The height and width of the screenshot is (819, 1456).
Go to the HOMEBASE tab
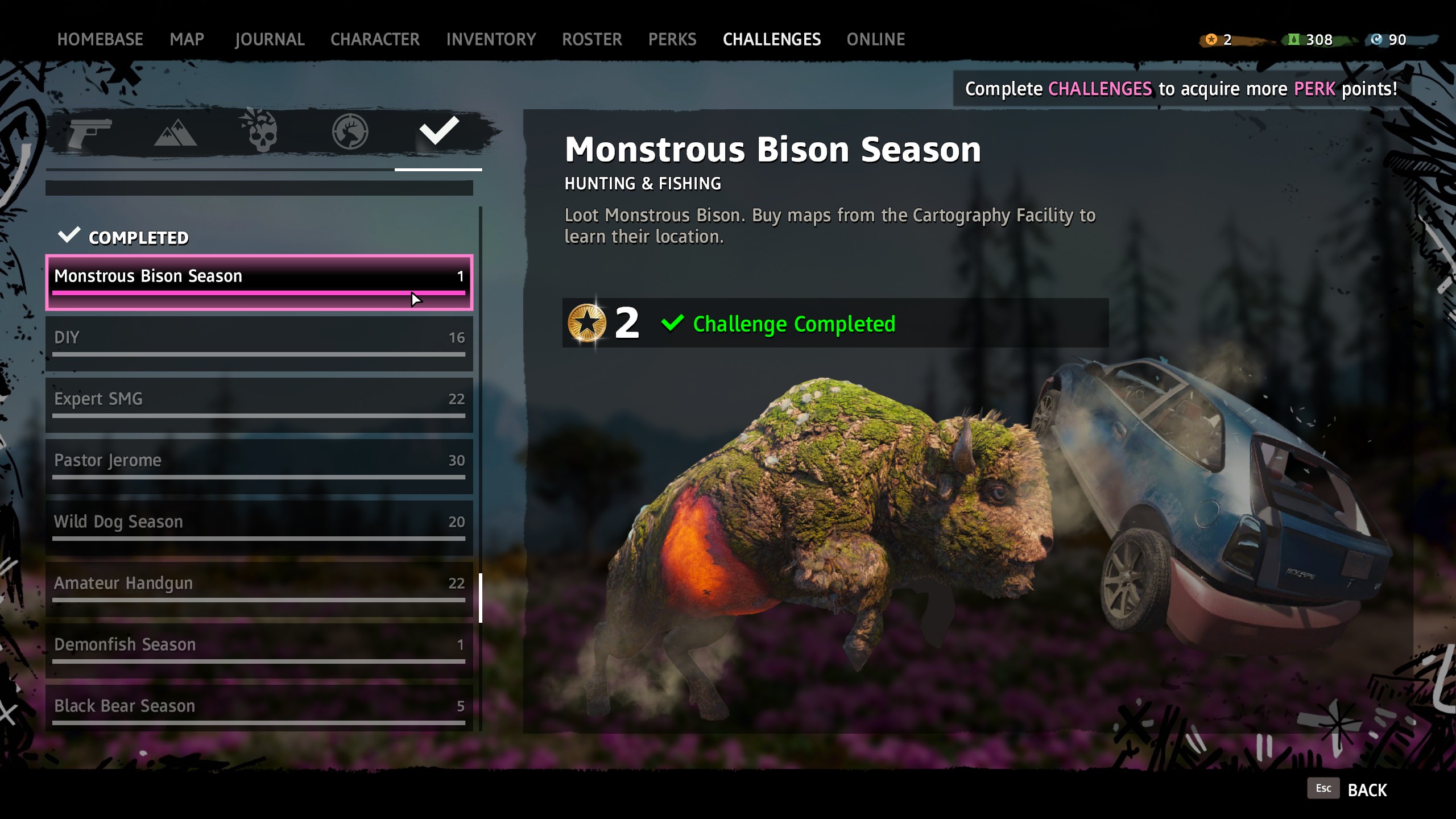tap(100, 39)
